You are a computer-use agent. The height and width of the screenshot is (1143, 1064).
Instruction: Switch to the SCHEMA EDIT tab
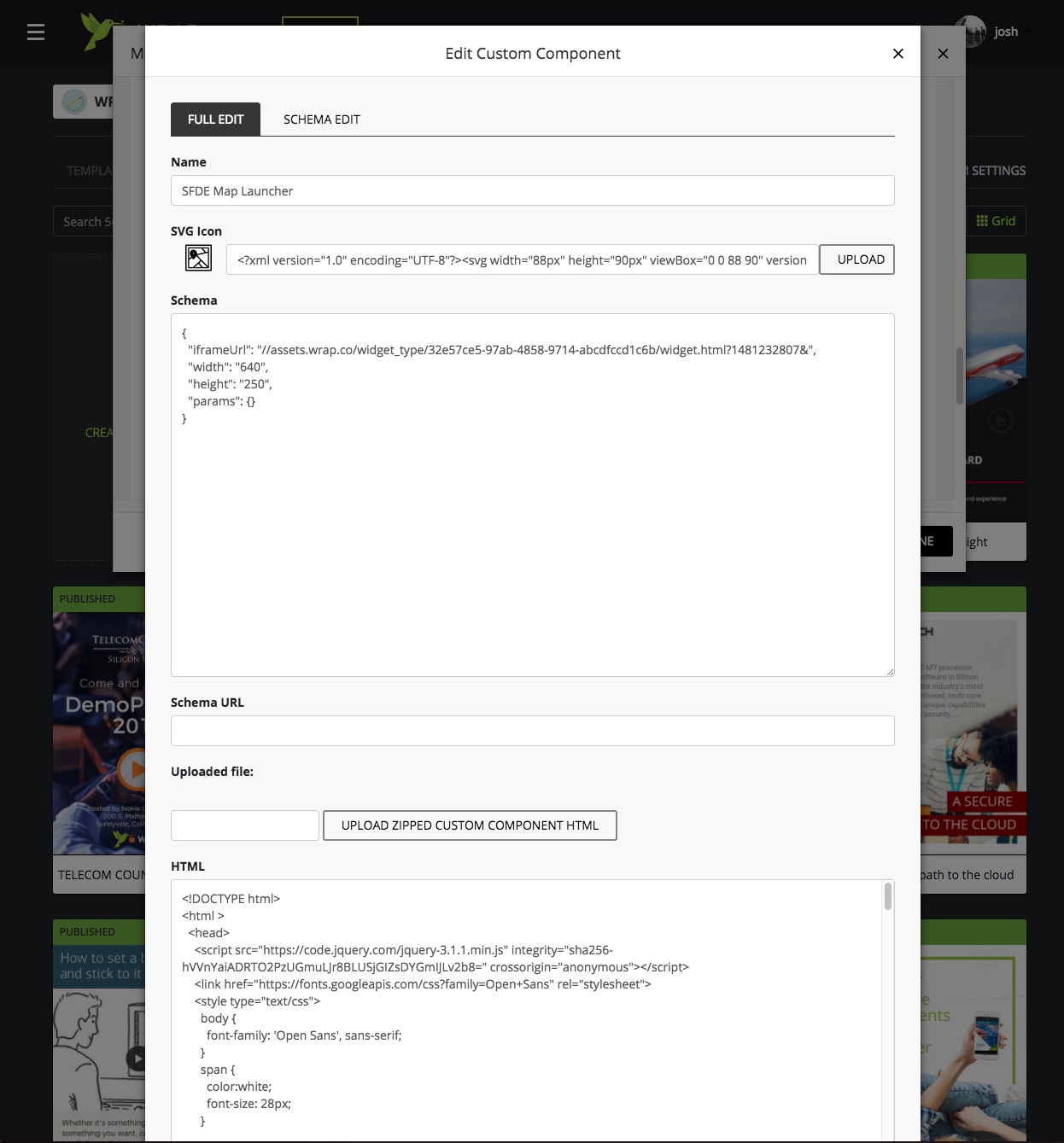point(321,120)
